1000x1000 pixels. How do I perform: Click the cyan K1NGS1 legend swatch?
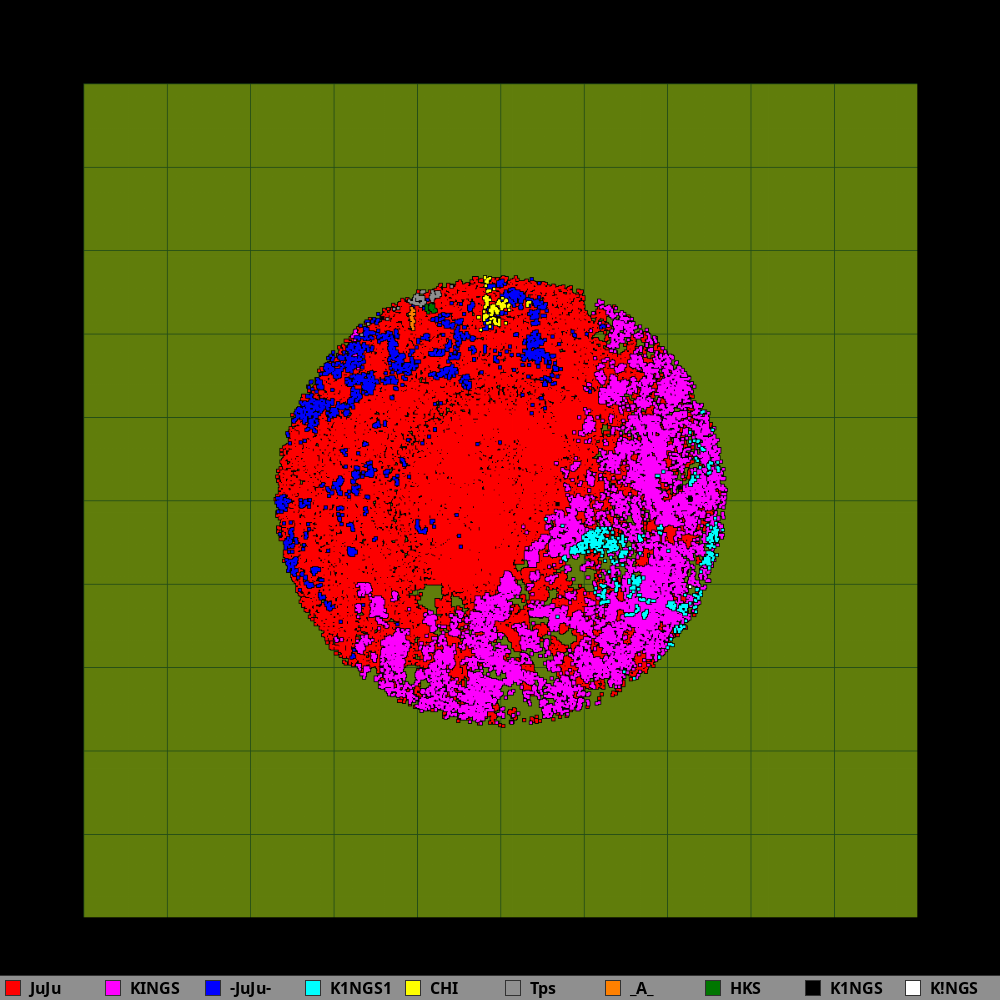[312, 988]
